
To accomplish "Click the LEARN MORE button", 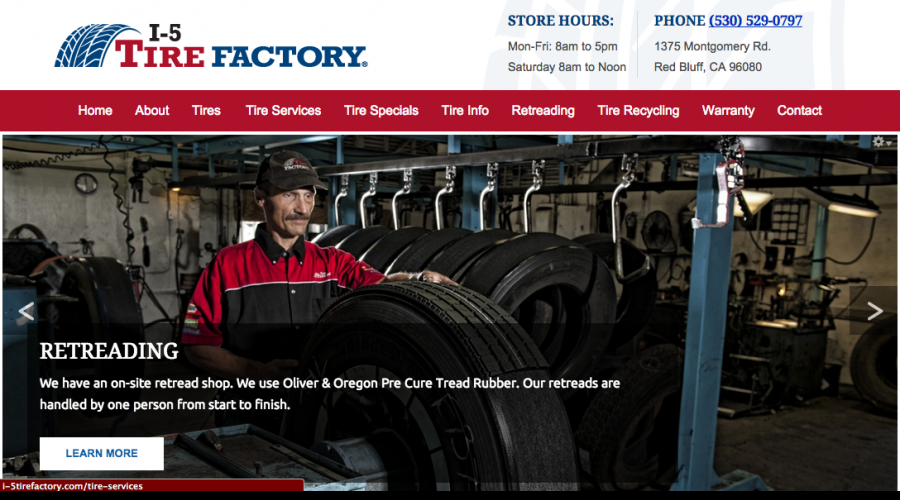I will pyautogui.click(x=102, y=454).
